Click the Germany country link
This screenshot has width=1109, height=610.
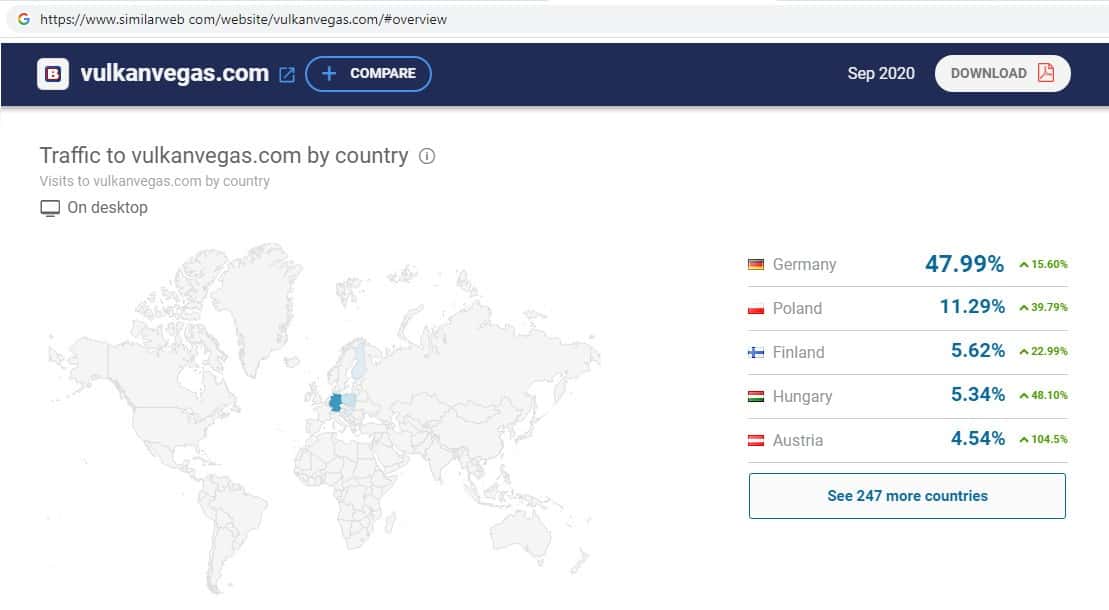point(804,265)
